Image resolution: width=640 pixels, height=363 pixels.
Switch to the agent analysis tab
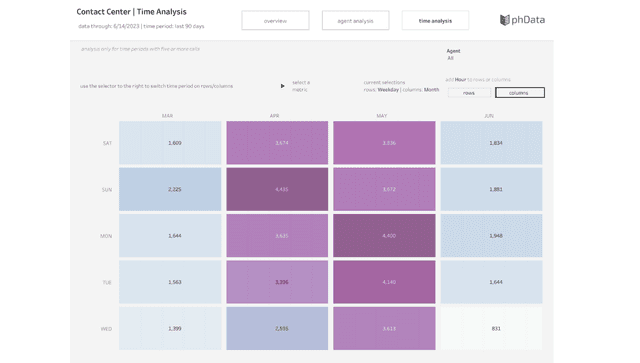[x=355, y=20]
